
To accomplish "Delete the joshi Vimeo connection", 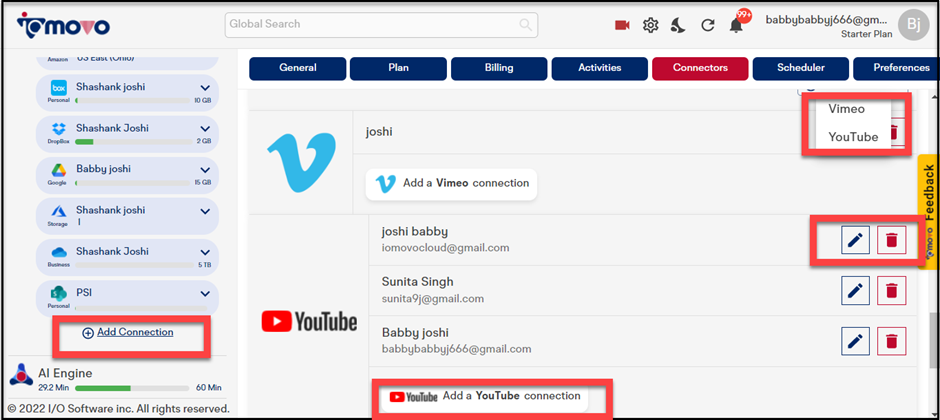I will point(893,132).
